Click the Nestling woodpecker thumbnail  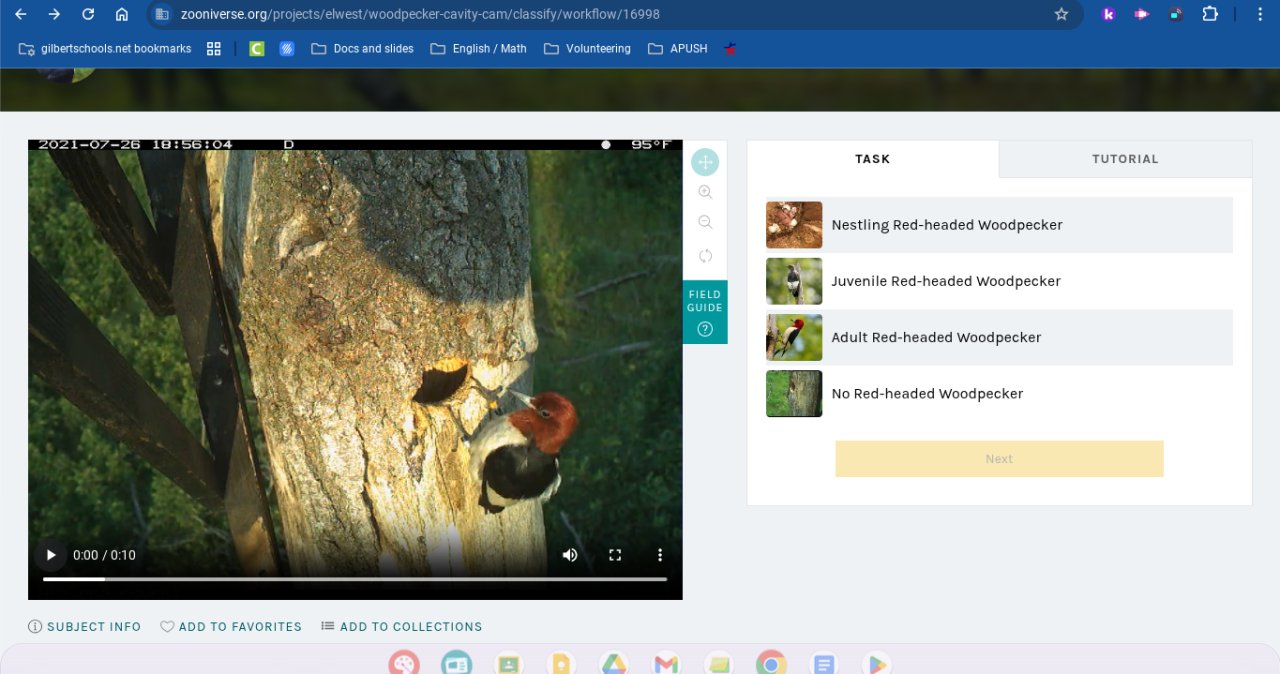pyautogui.click(x=794, y=225)
